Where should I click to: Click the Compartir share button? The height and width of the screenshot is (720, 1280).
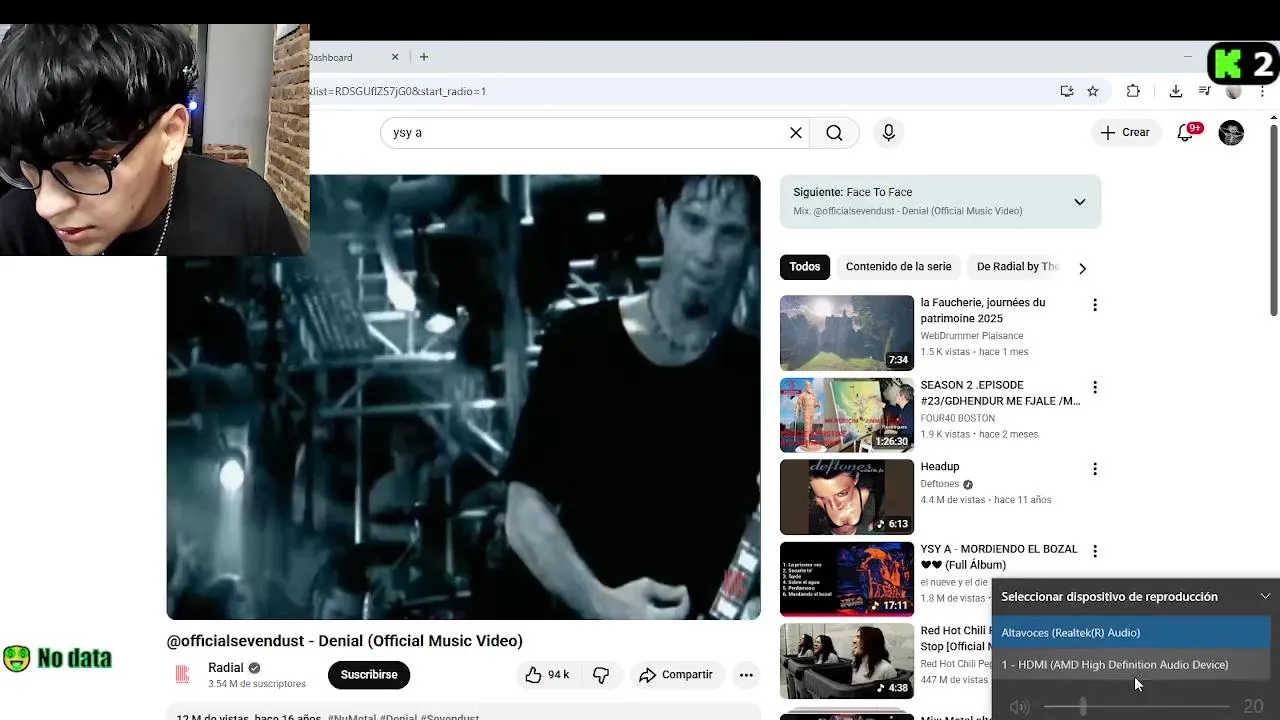coord(676,675)
